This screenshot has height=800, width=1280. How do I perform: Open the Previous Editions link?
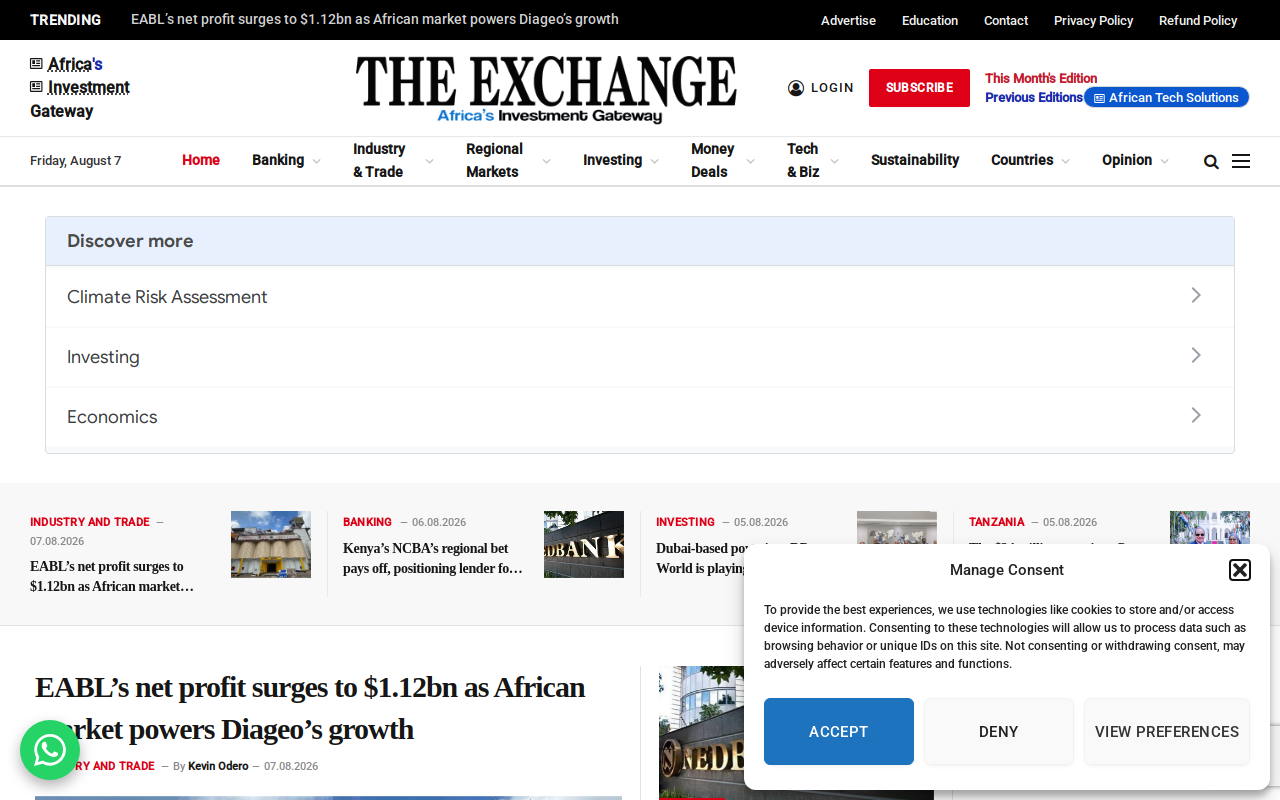[x=1034, y=97]
